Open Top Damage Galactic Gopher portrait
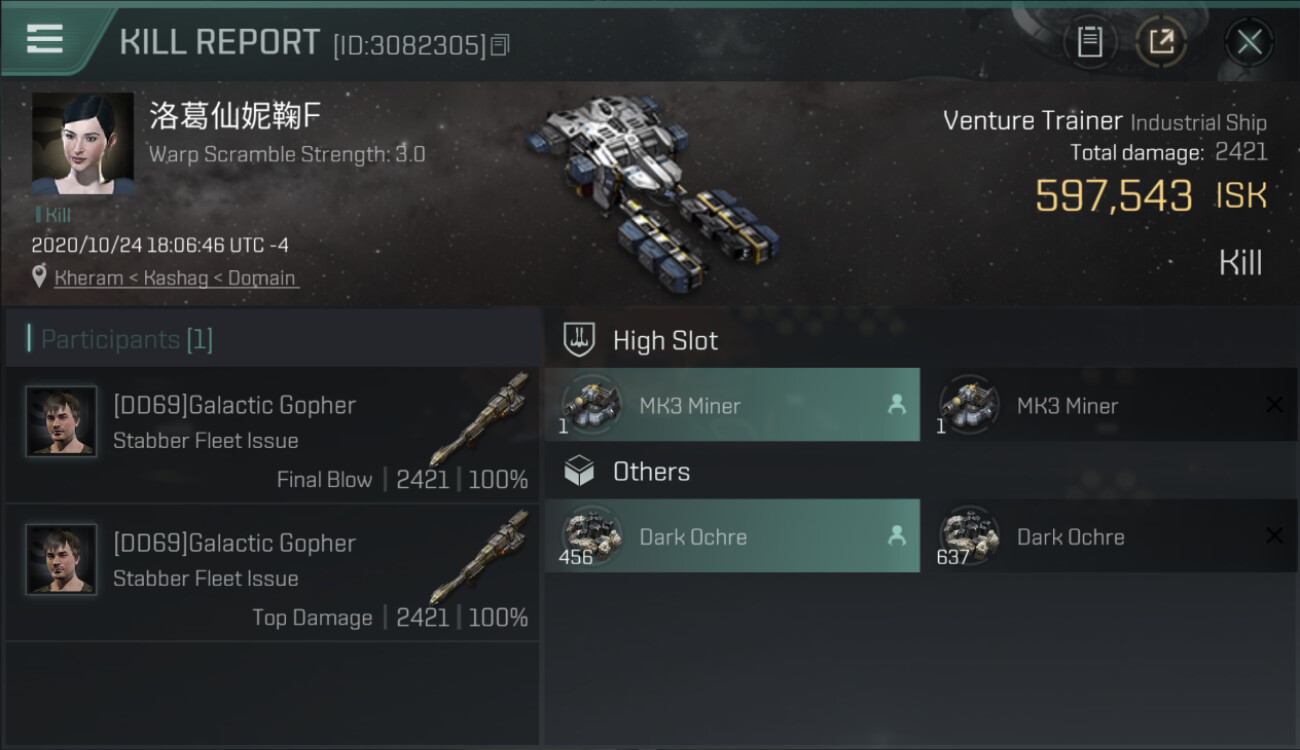The image size is (1300, 750). [62, 559]
